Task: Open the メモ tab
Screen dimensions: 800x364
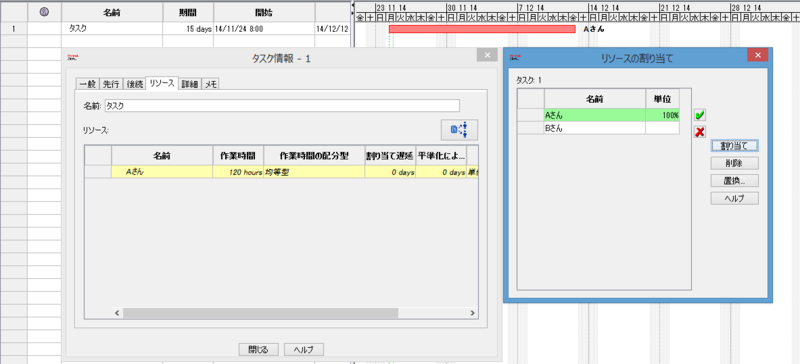Action: tap(211, 84)
